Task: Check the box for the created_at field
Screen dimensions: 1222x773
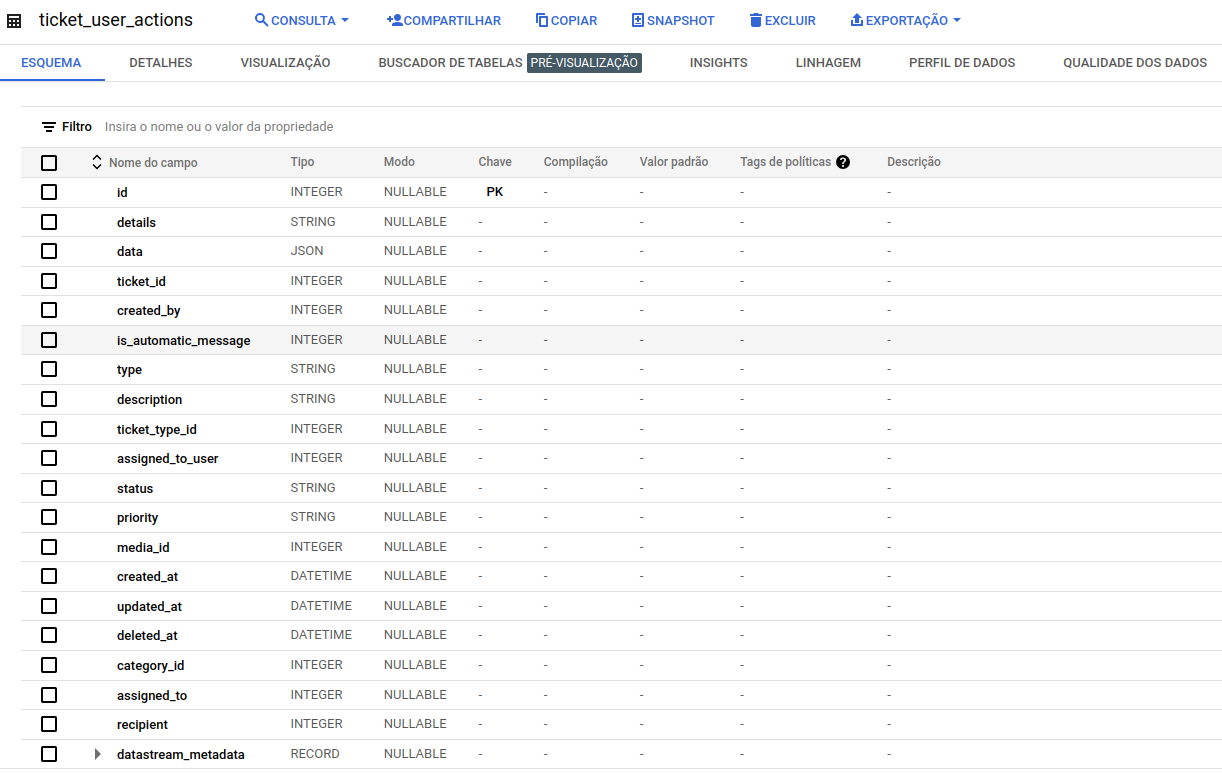Action: [x=49, y=576]
